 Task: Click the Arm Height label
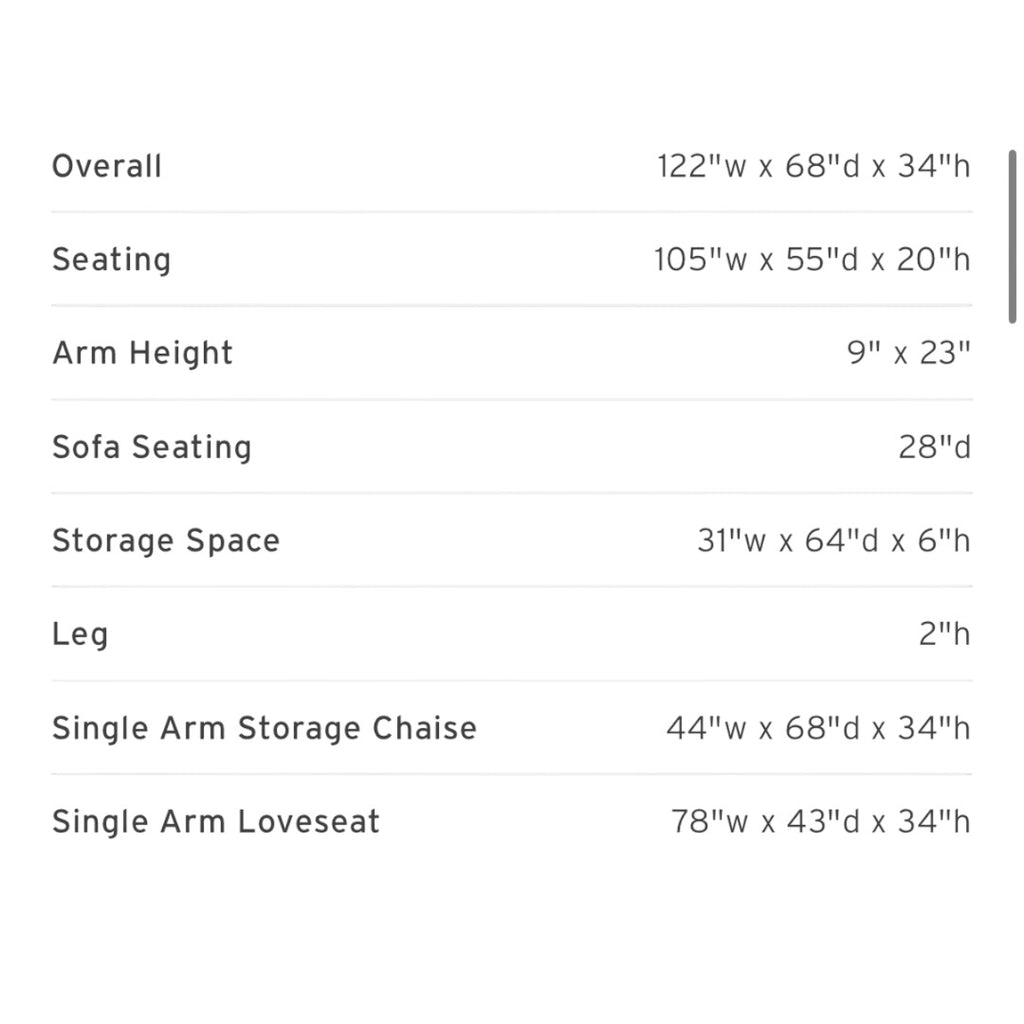(142, 353)
